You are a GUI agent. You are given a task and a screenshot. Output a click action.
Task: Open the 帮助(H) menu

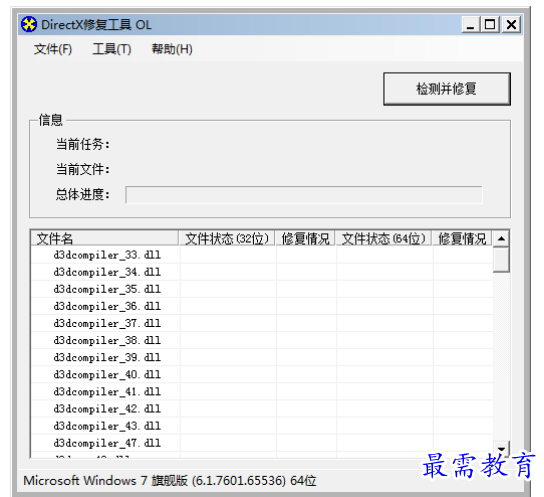point(172,49)
